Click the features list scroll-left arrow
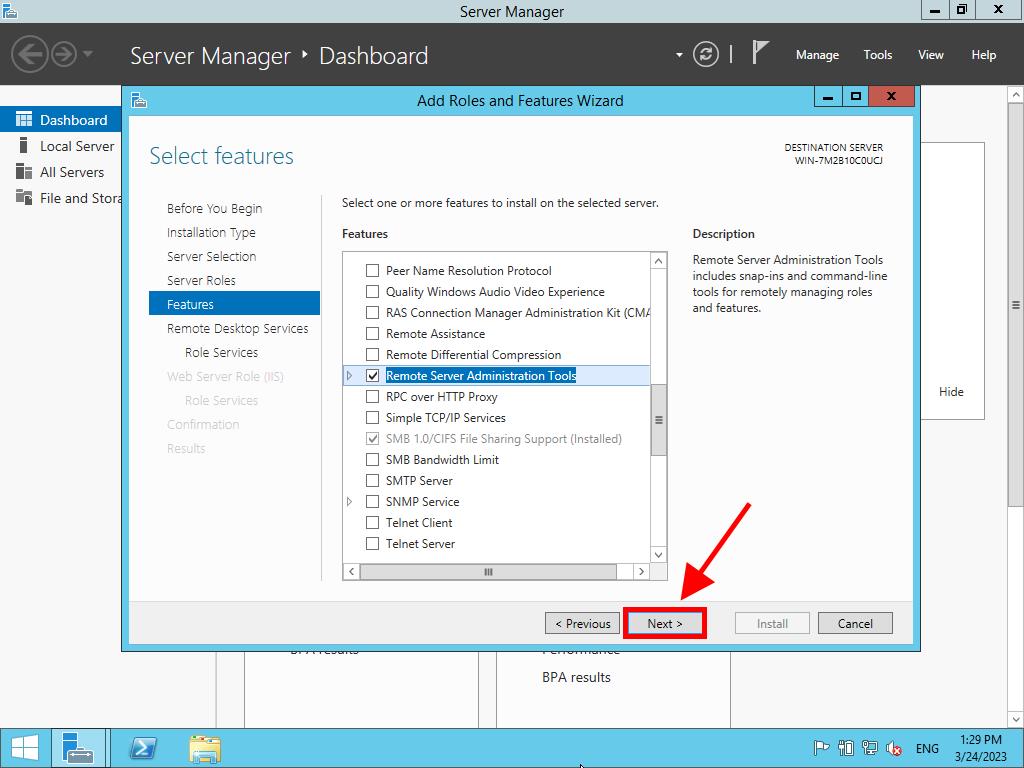This screenshot has height=768, width=1024. (x=351, y=571)
